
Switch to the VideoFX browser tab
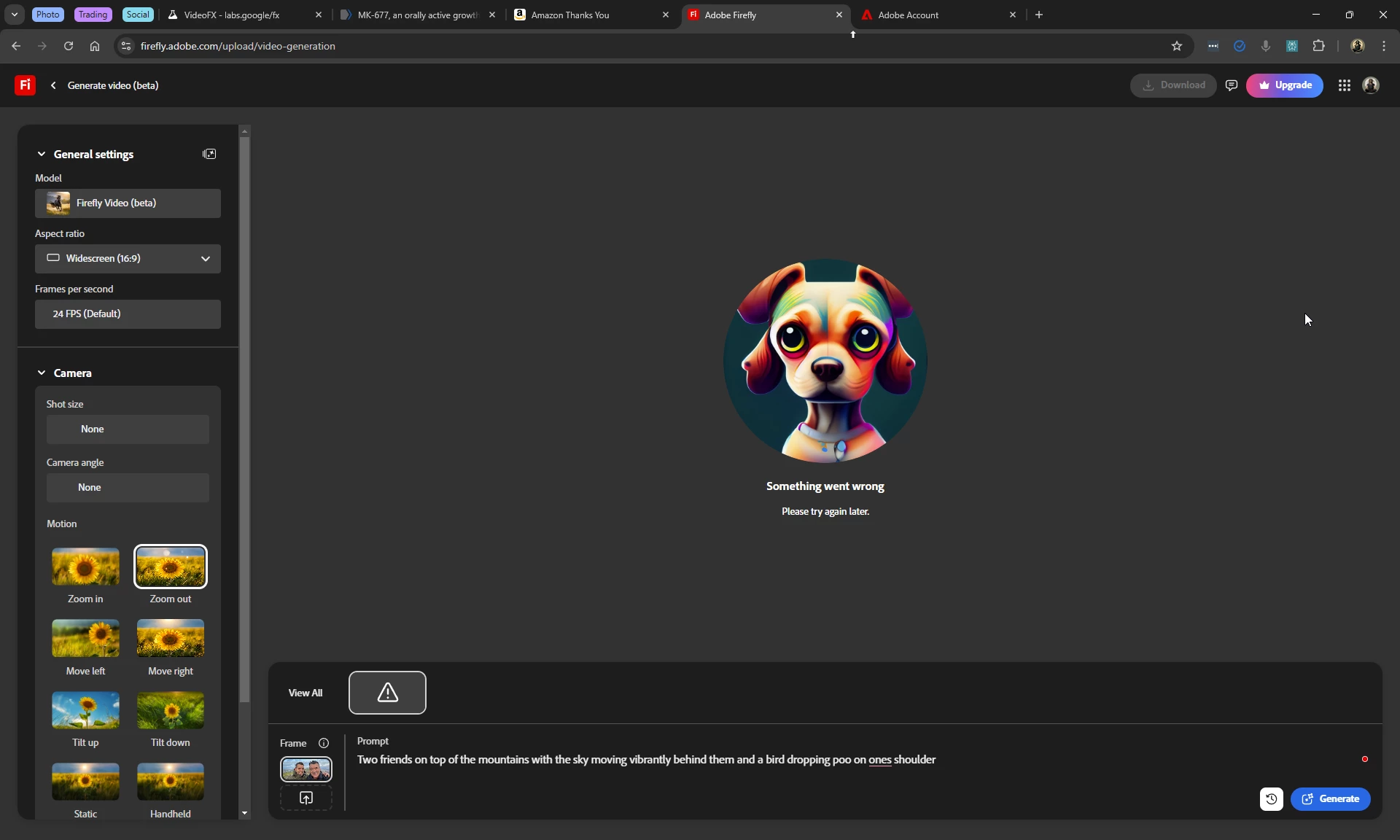click(231, 15)
